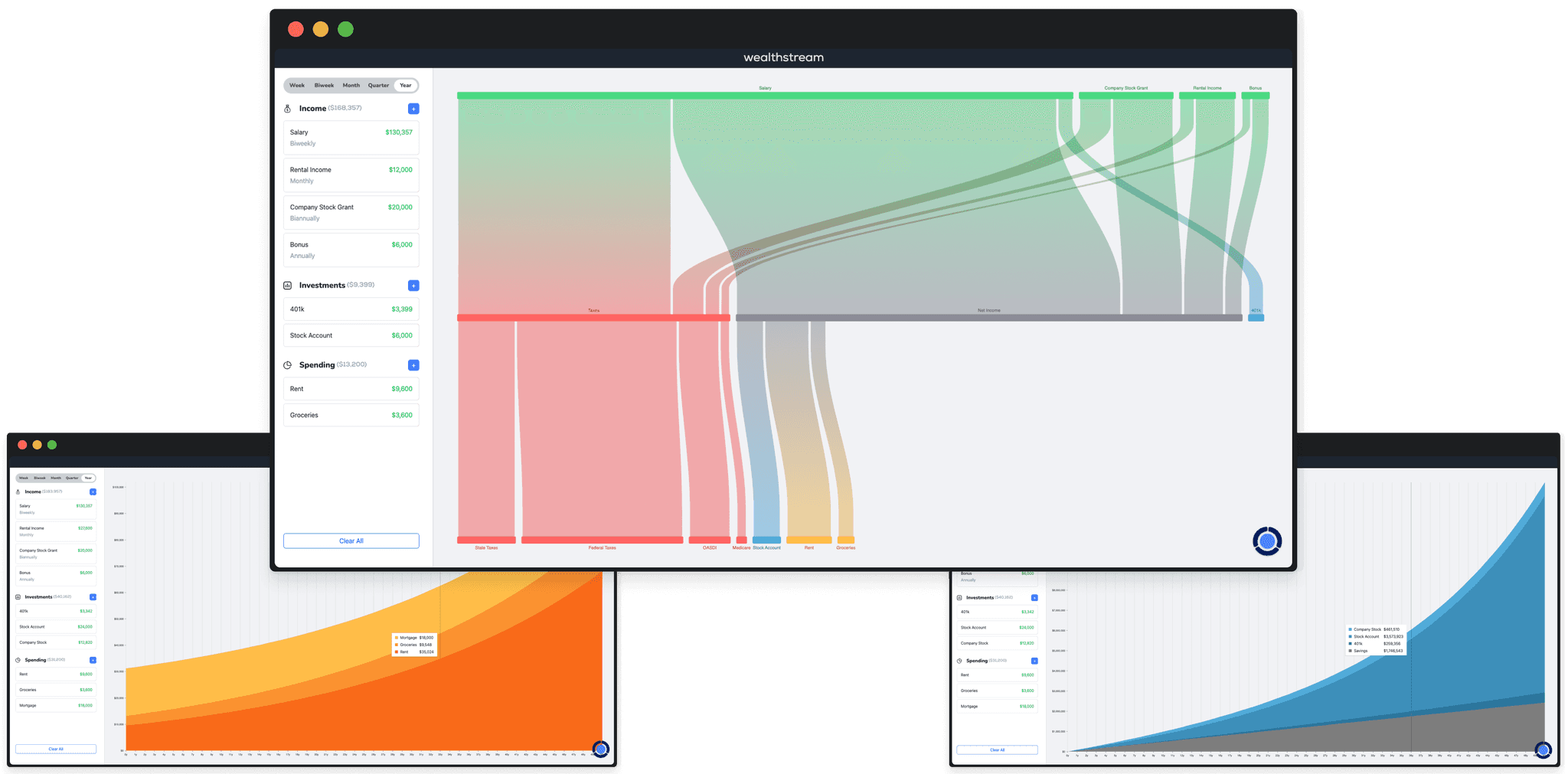The image size is (1568, 774).
Task: Open Mortgage entry in right background window
Action: pyautogui.click(x=997, y=706)
